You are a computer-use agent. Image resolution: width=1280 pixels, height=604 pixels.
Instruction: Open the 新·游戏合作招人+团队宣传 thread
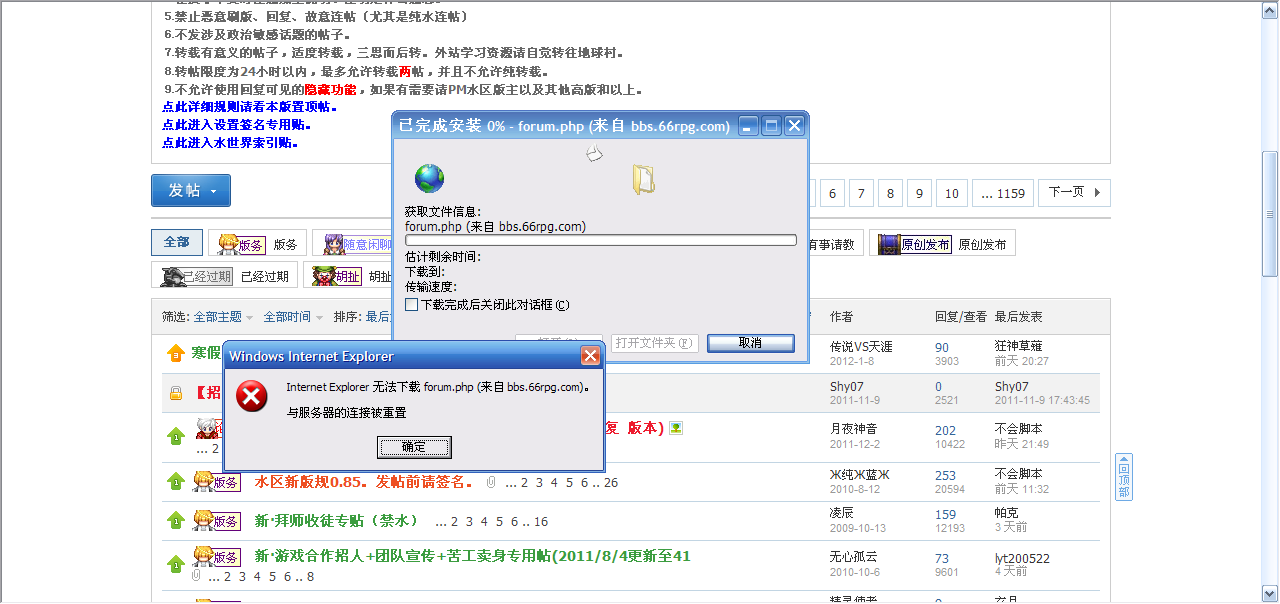pos(472,556)
